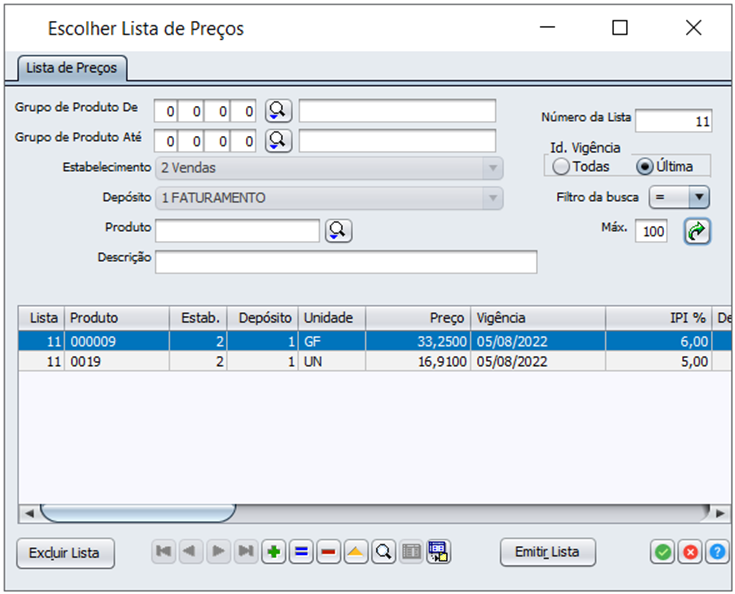The image size is (735, 594).
Task: Click the grid's scroll right arrow
Action: click(x=720, y=513)
